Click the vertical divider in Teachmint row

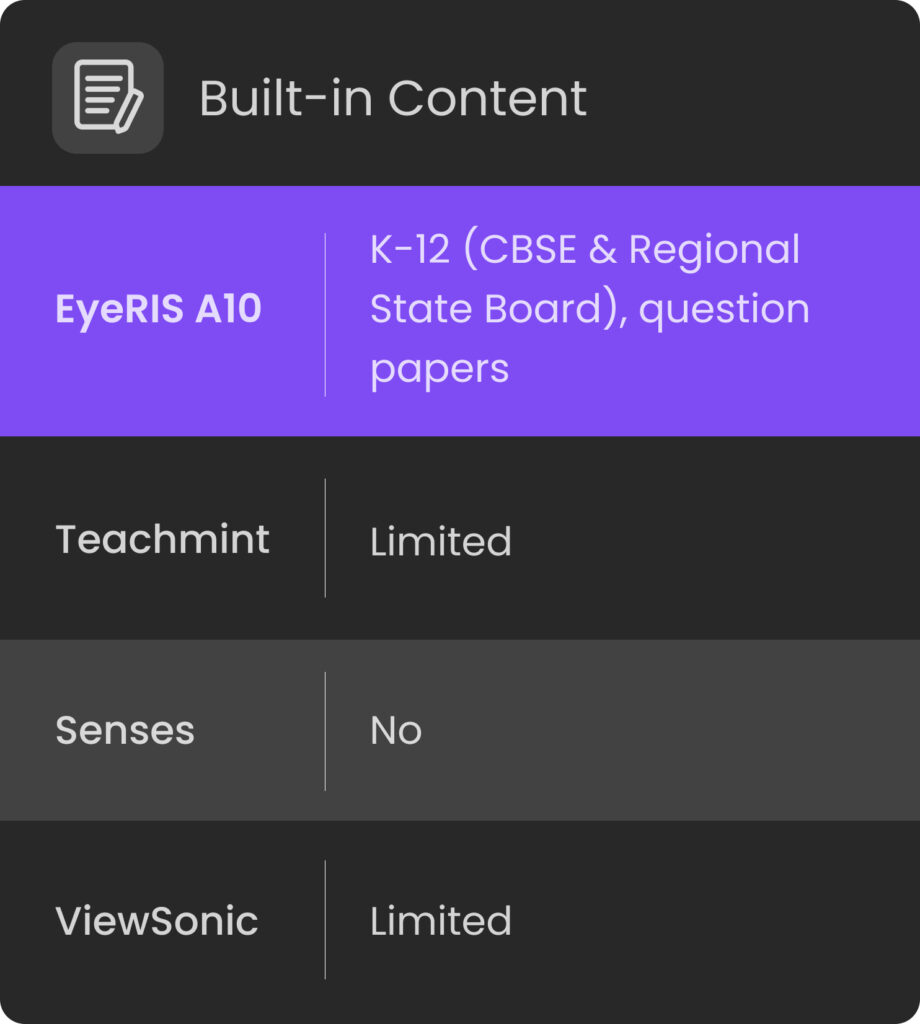click(325, 538)
